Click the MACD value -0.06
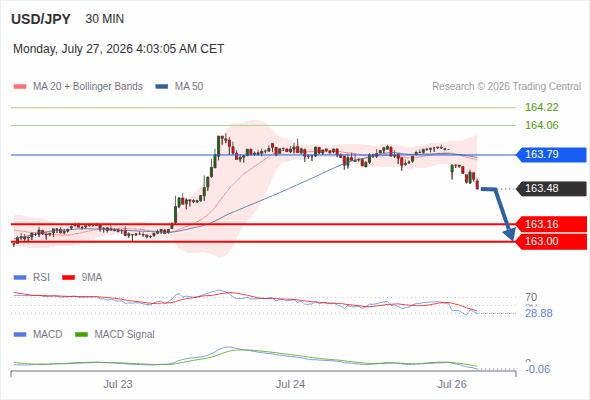 538,370
